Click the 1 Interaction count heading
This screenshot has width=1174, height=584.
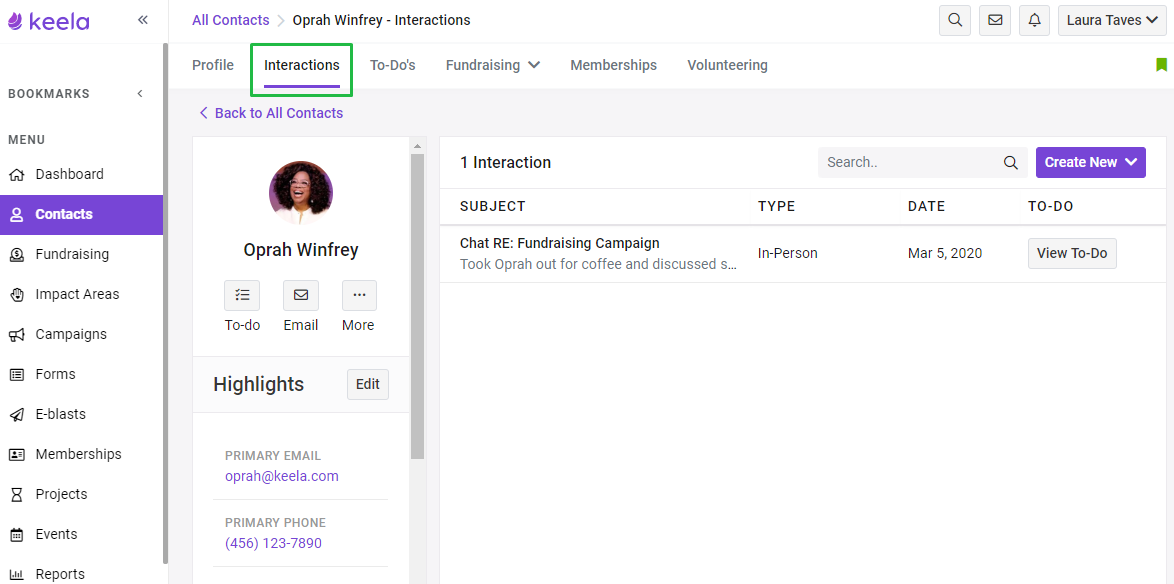tap(505, 162)
